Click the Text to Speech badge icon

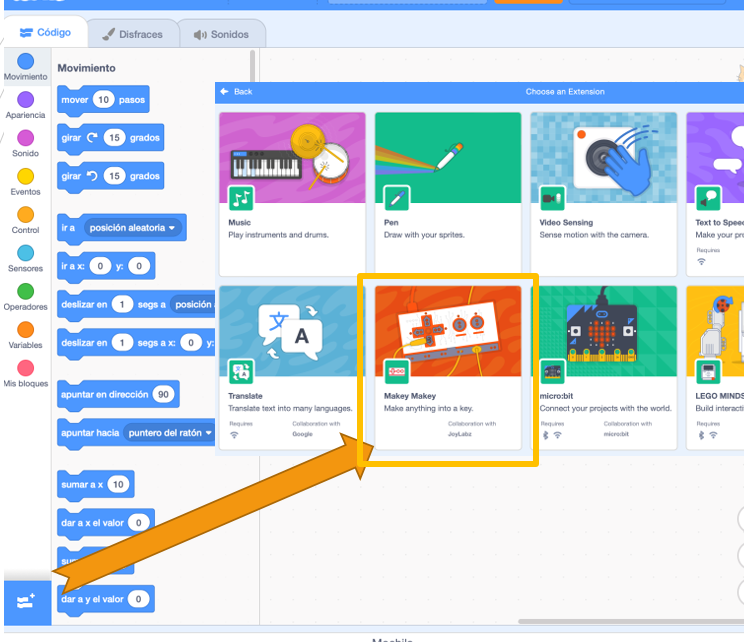(708, 198)
